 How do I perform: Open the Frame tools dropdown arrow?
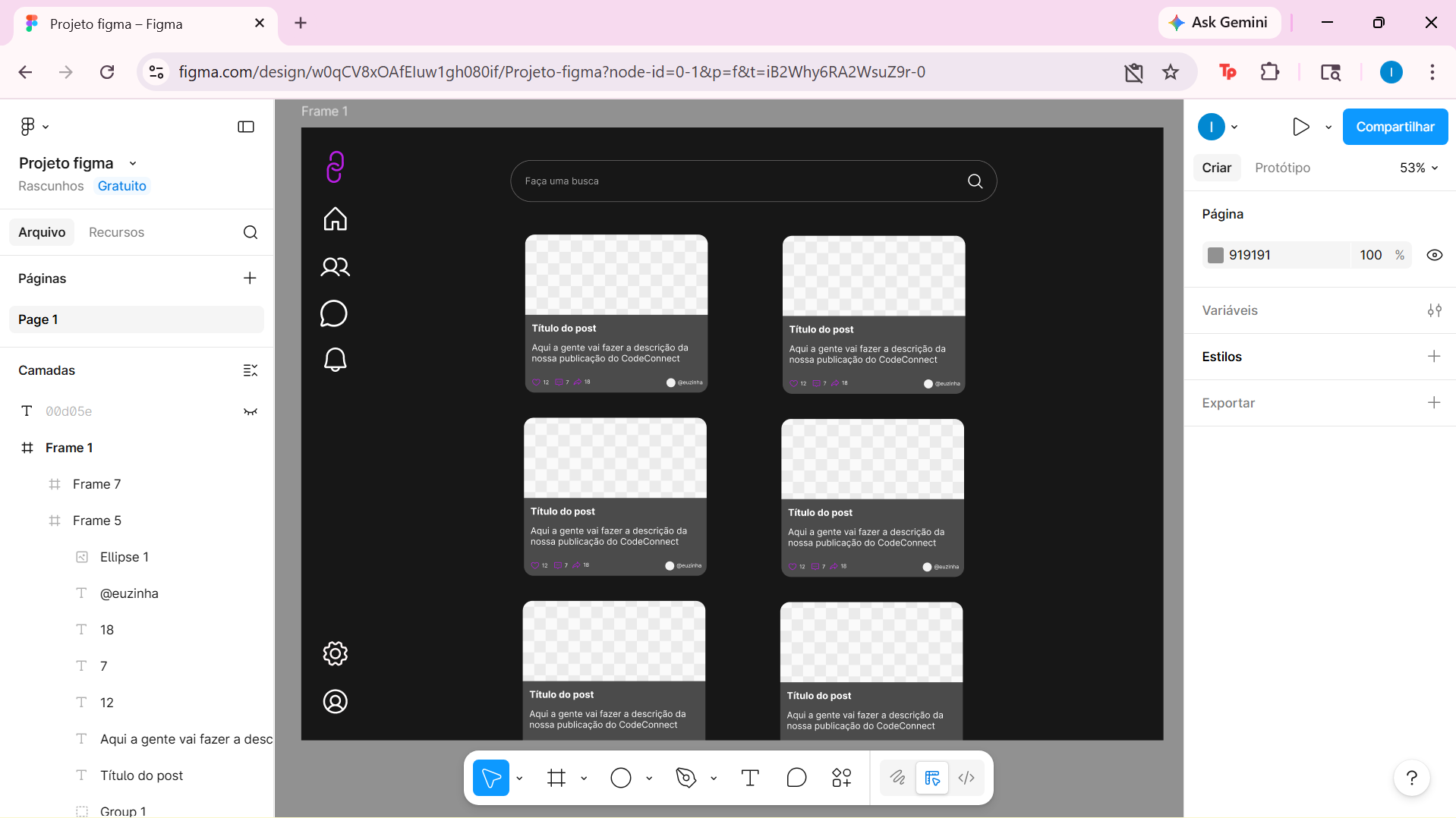[584, 778]
